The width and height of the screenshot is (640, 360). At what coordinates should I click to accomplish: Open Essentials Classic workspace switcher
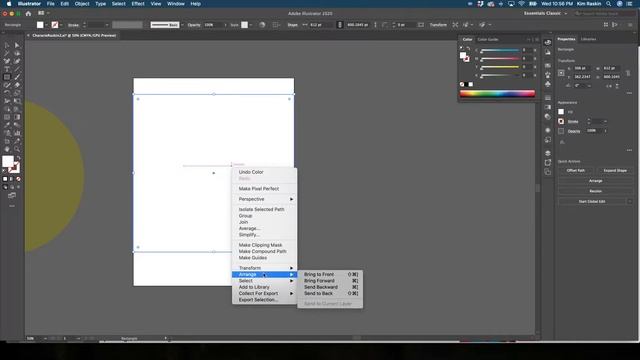pos(546,13)
